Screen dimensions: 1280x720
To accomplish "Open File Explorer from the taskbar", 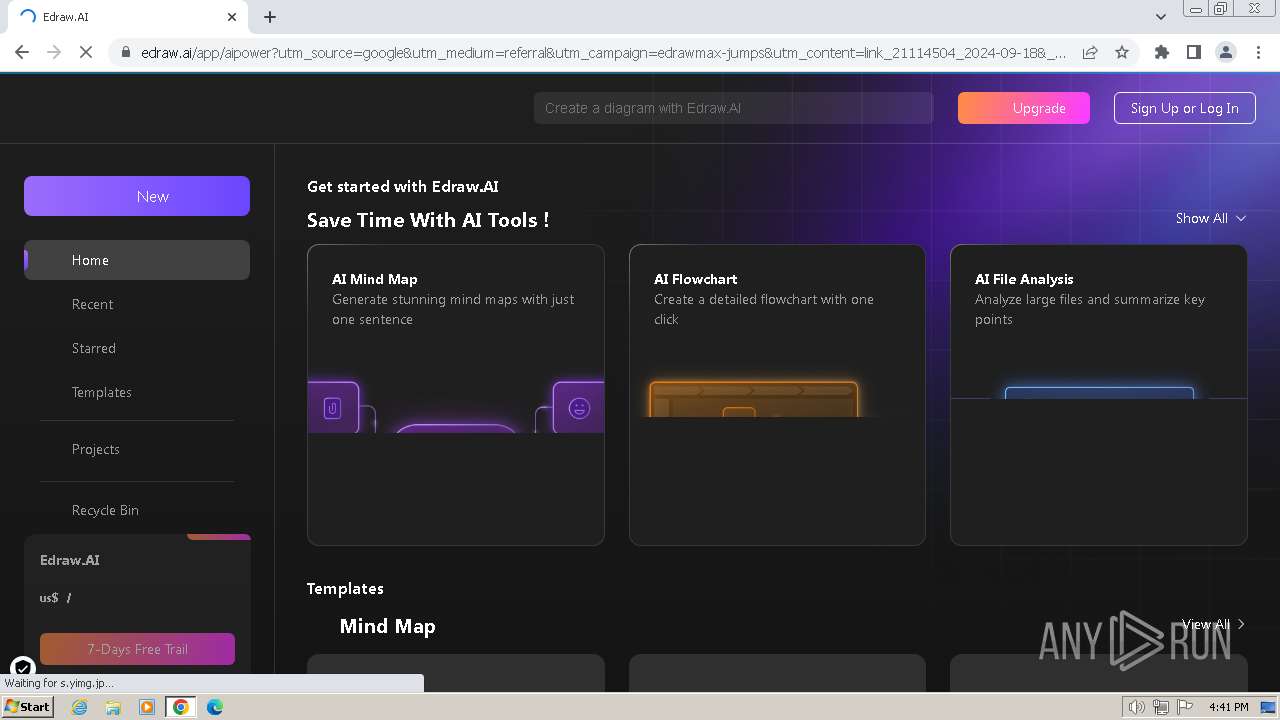I will click(x=113, y=707).
